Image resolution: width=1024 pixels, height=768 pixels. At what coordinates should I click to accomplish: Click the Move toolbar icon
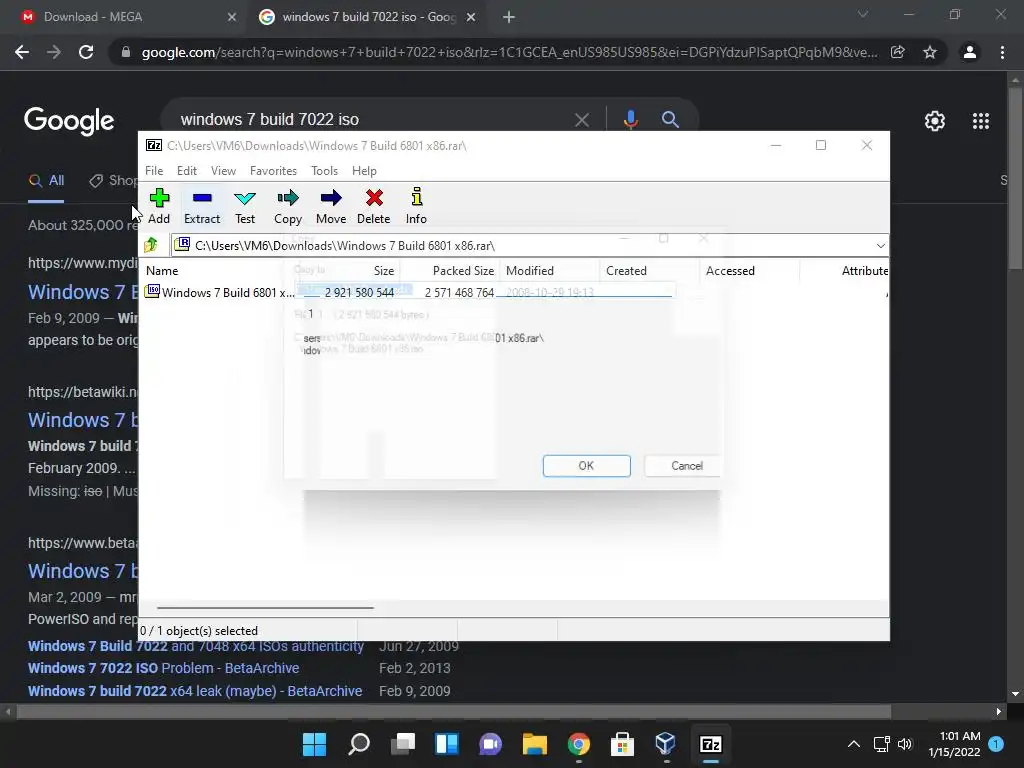click(x=331, y=206)
